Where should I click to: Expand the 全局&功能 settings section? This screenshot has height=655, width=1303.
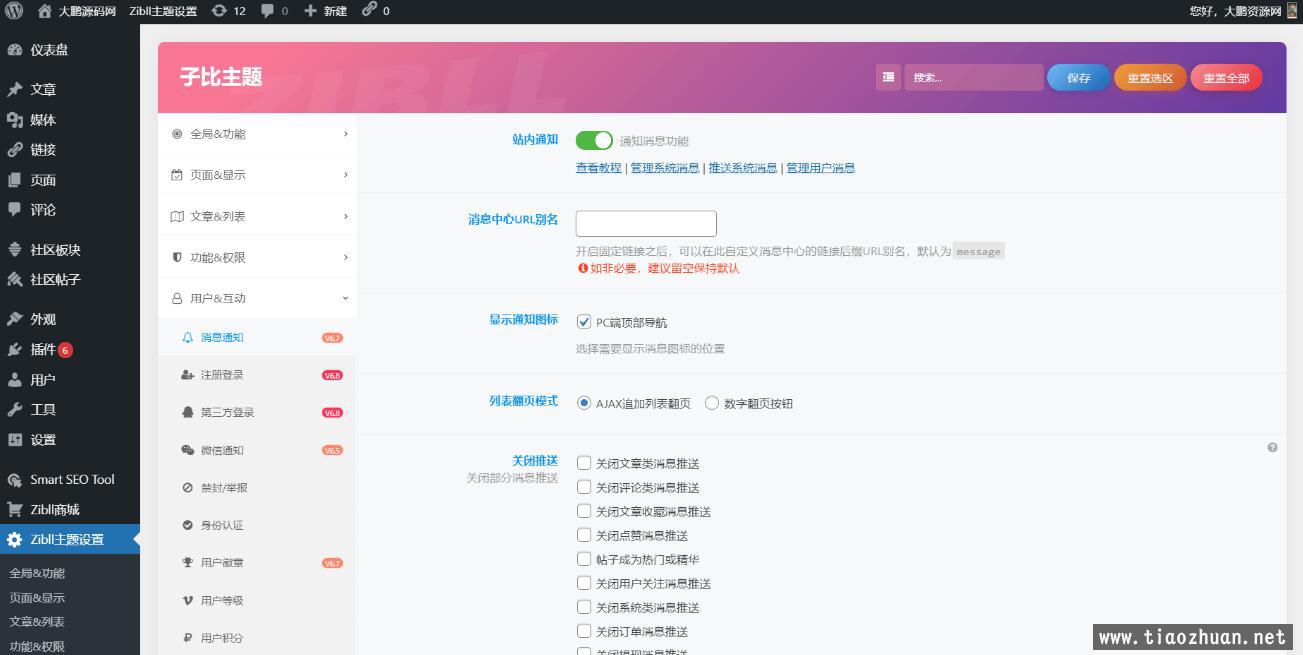click(258, 134)
